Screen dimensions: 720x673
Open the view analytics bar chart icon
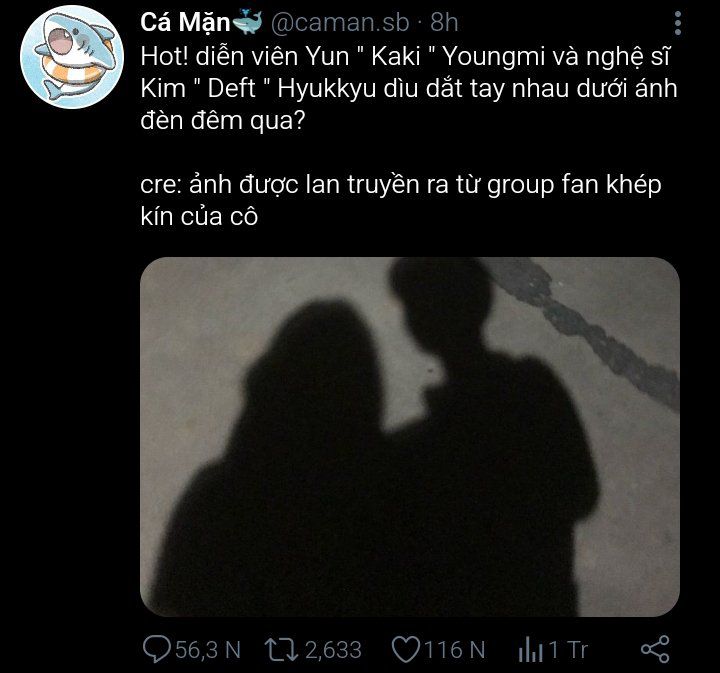click(530, 650)
